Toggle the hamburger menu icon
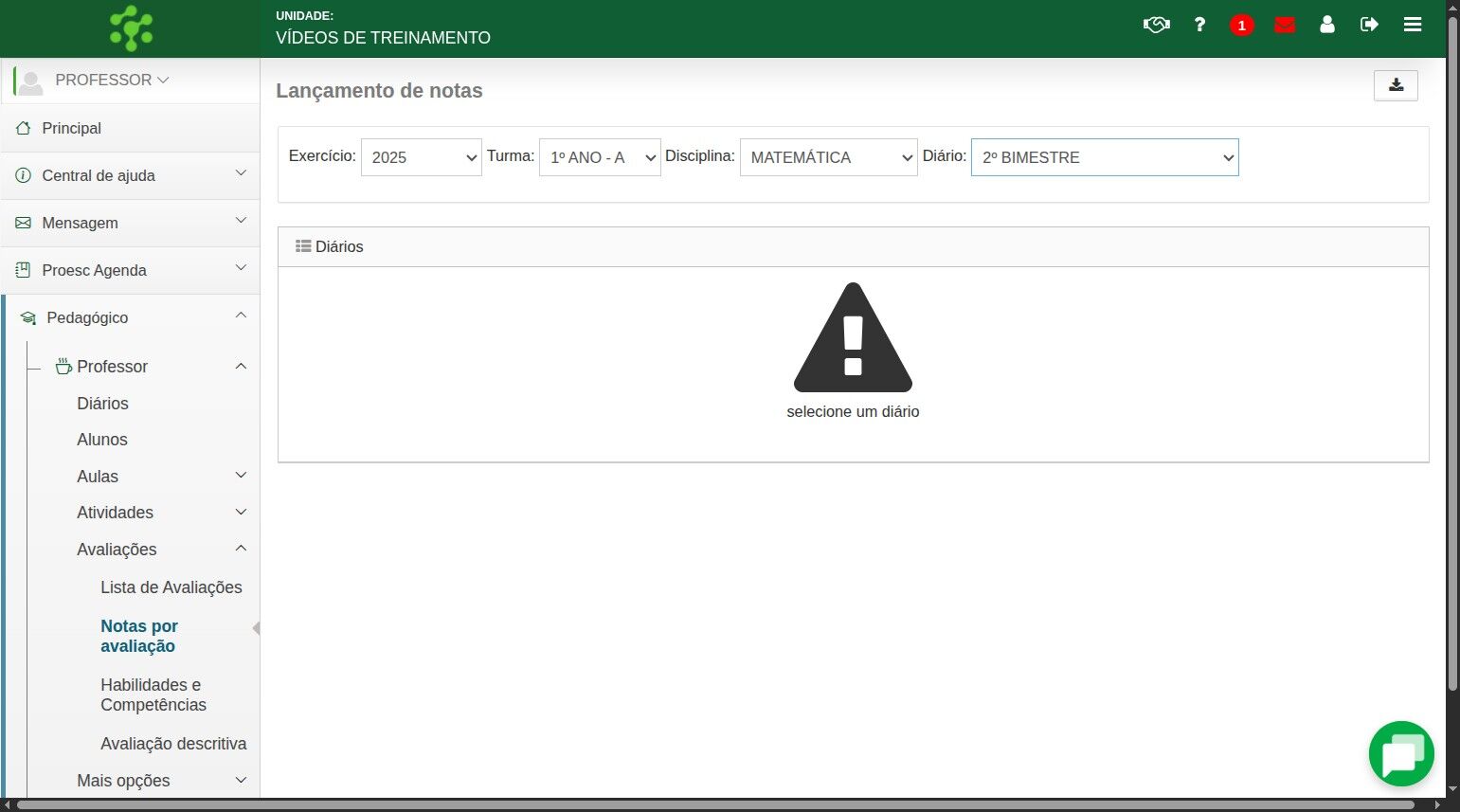Image resolution: width=1460 pixels, height=812 pixels. (x=1413, y=25)
